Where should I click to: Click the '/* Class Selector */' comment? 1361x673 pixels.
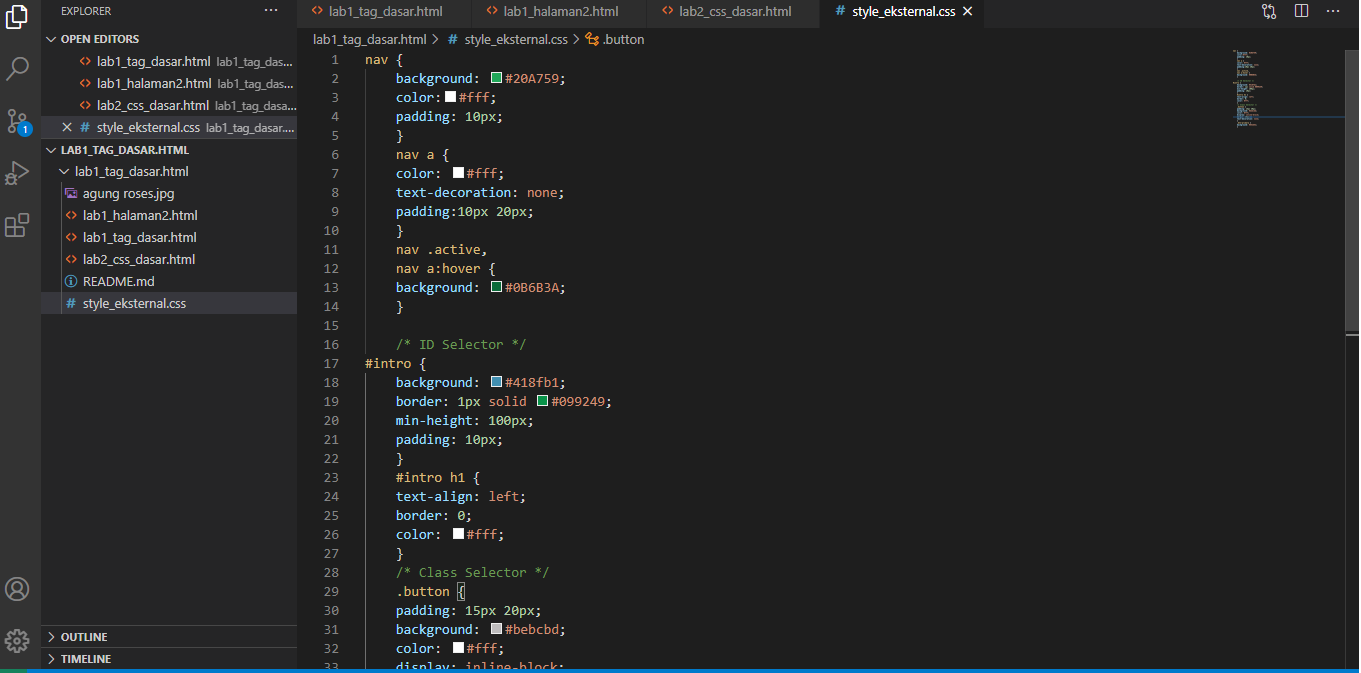coord(473,572)
